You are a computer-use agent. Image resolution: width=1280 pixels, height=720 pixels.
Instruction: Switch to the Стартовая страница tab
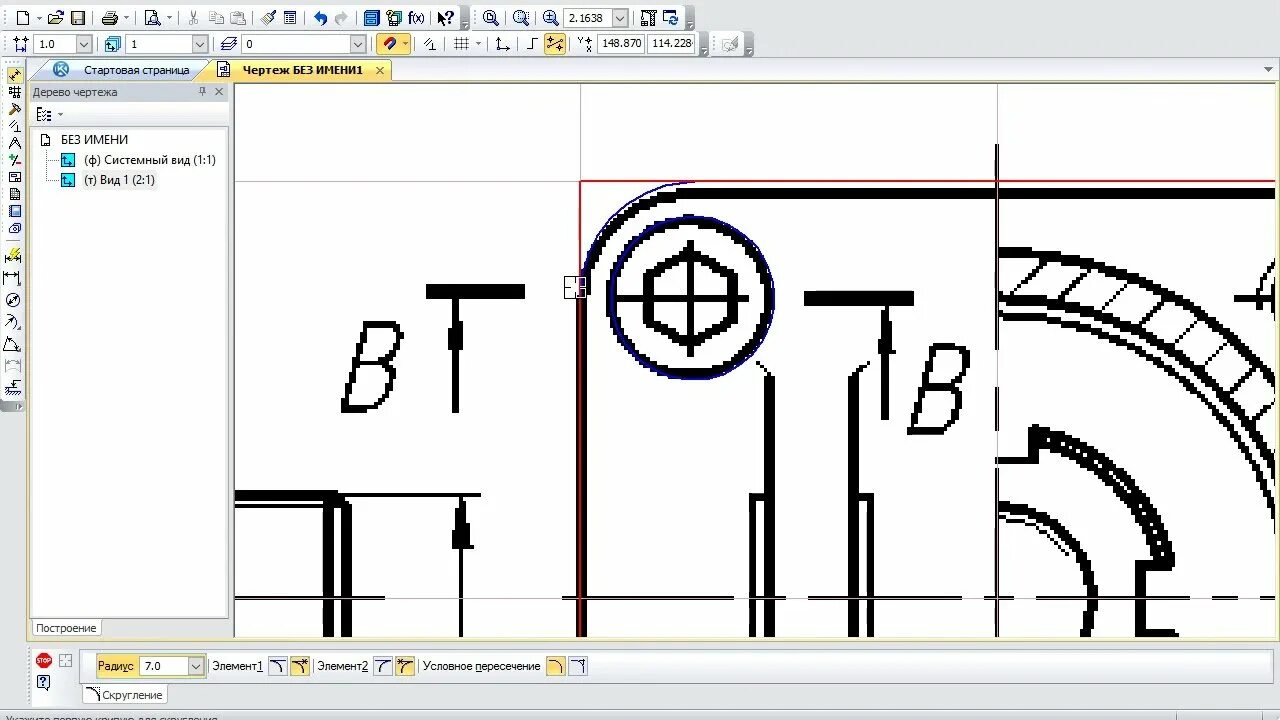click(x=136, y=70)
